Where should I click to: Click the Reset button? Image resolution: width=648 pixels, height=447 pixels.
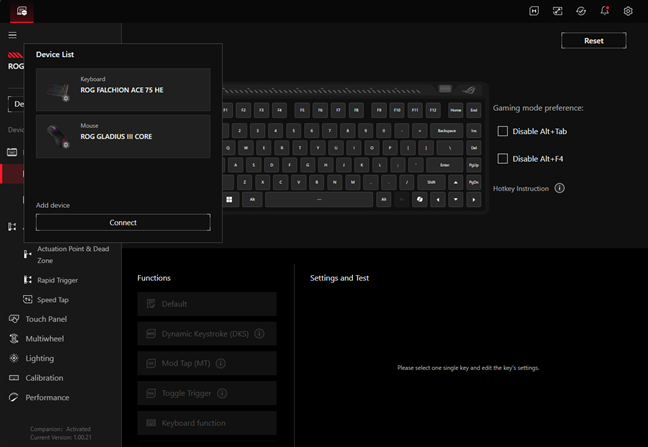pos(593,40)
